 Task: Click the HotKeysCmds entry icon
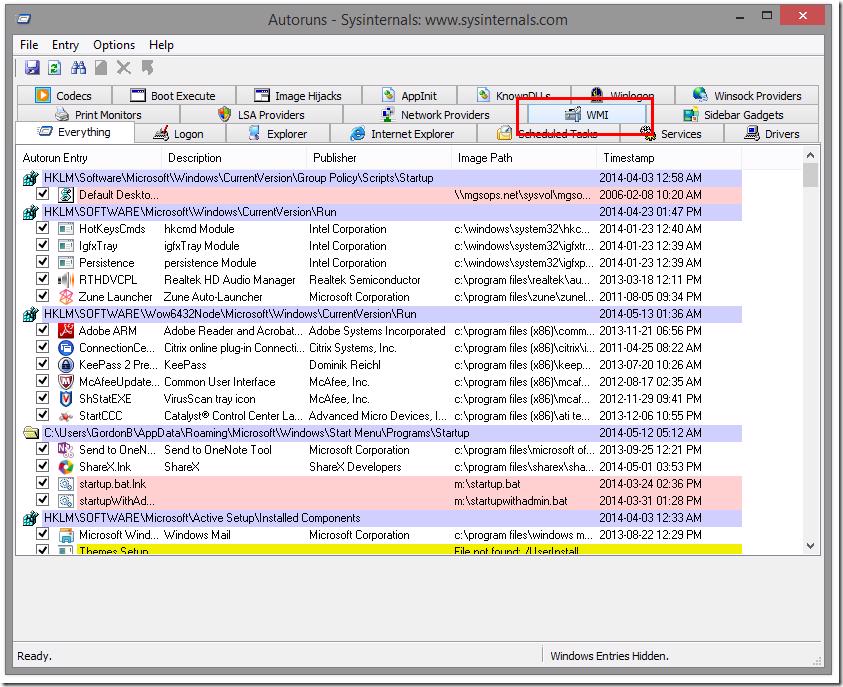pyautogui.click(x=66, y=229)
